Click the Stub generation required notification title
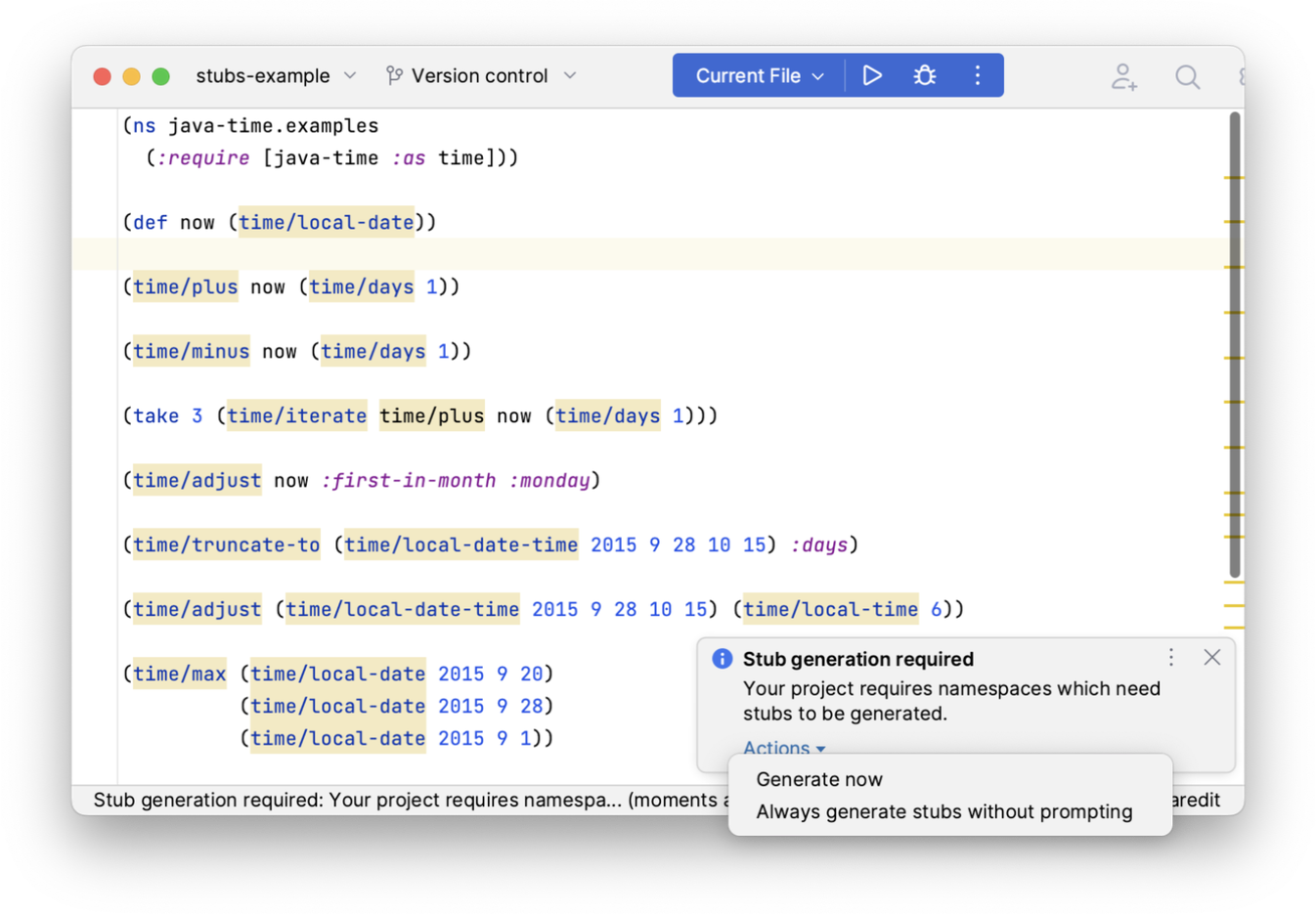The image size is (1316, 914). click(858, 659)
